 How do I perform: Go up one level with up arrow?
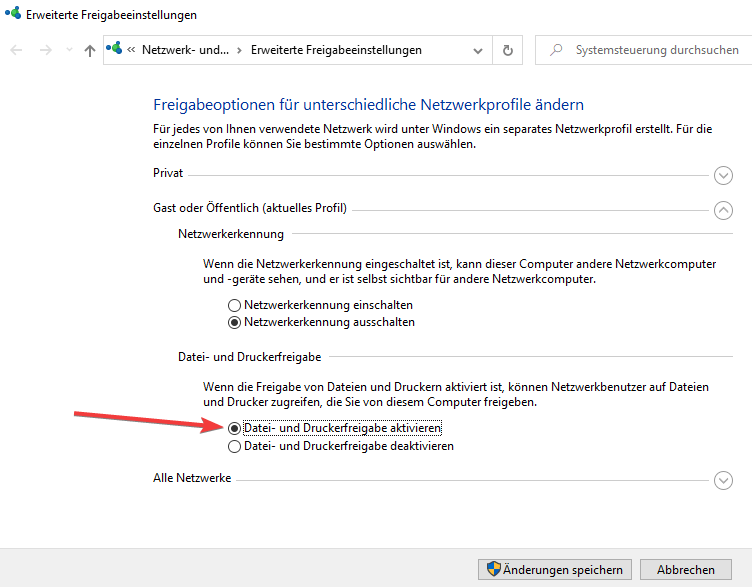[90, 50]
